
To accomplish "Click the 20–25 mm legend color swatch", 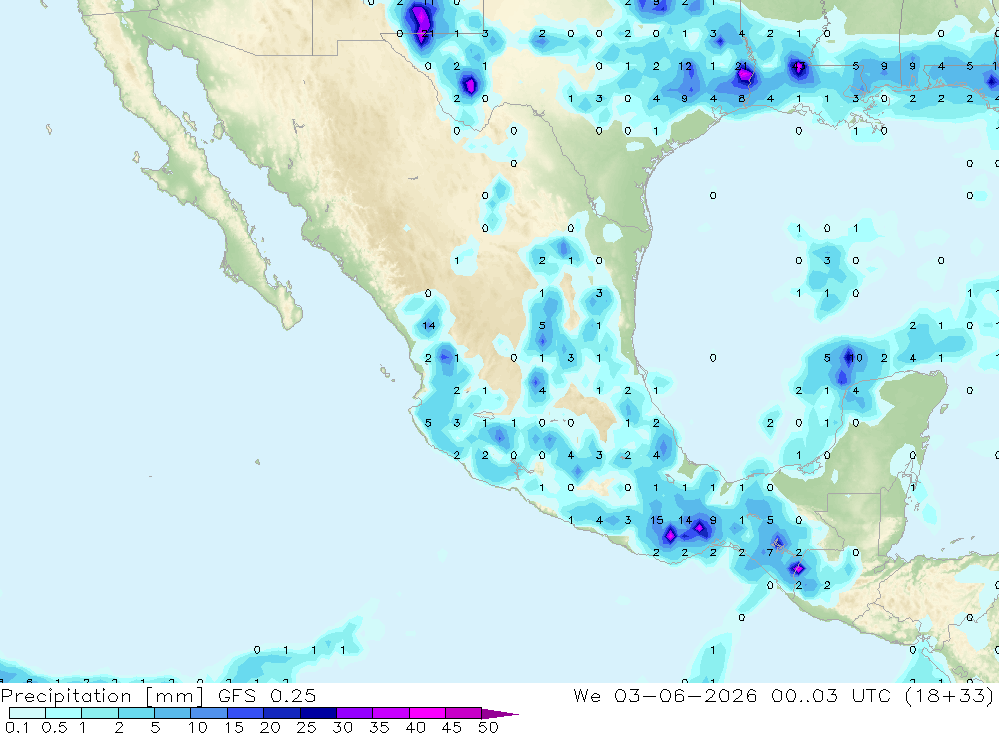I will [x=281, y=713].
